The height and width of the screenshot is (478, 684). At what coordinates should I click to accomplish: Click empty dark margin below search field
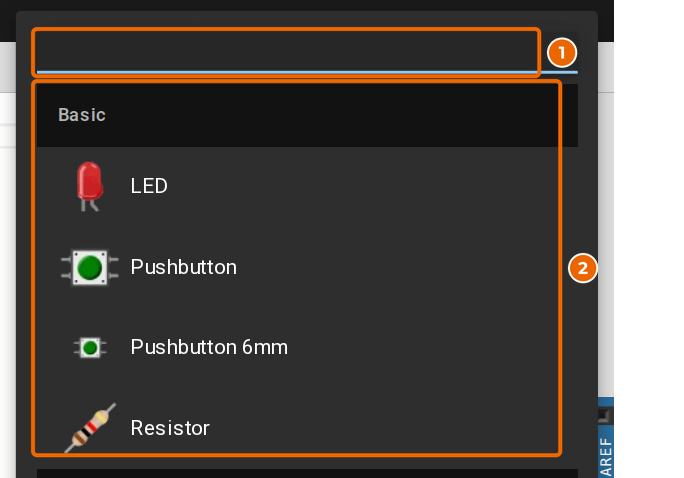click(308, 79)
